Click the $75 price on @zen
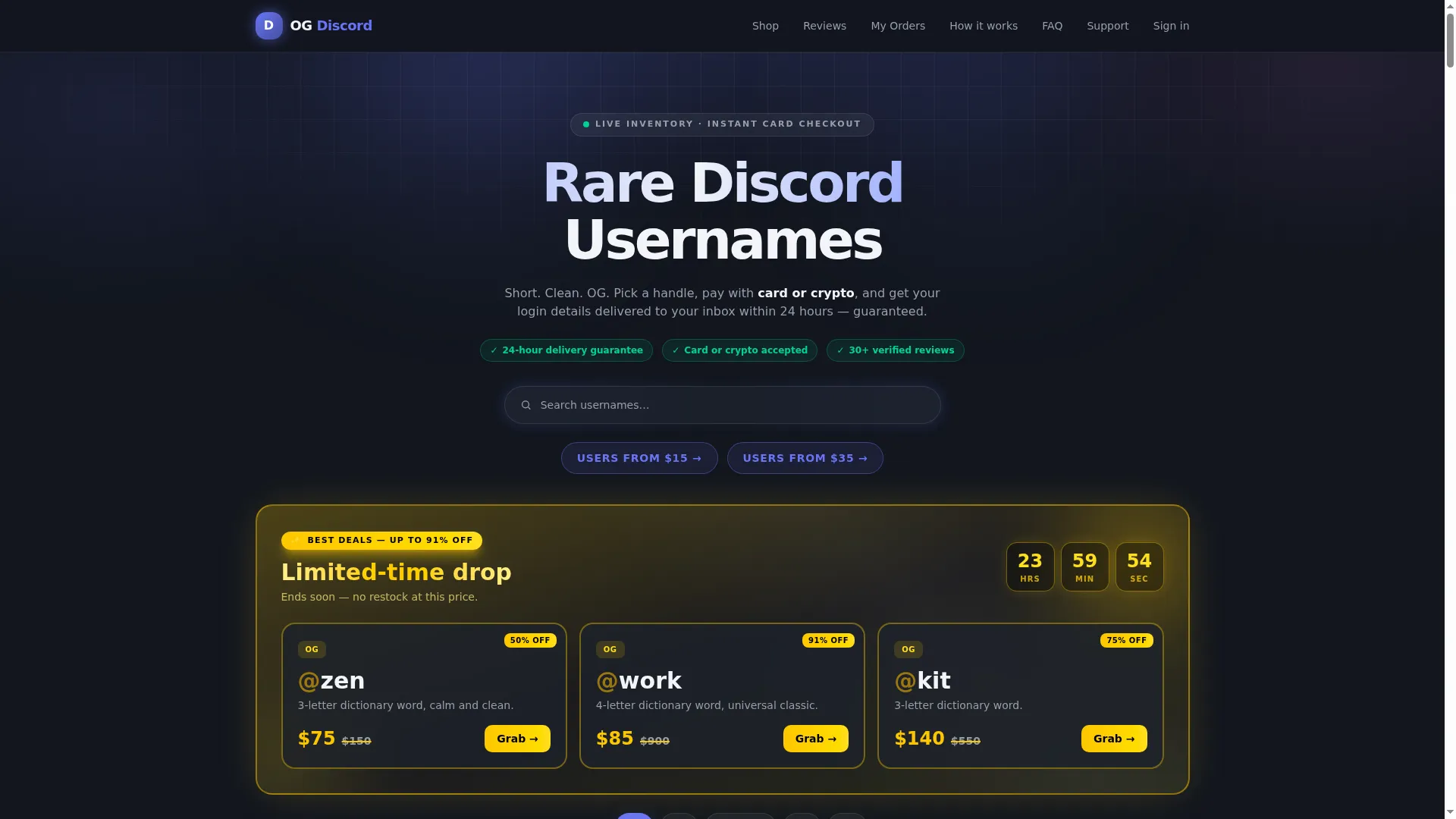 click(x=317, y=739)
